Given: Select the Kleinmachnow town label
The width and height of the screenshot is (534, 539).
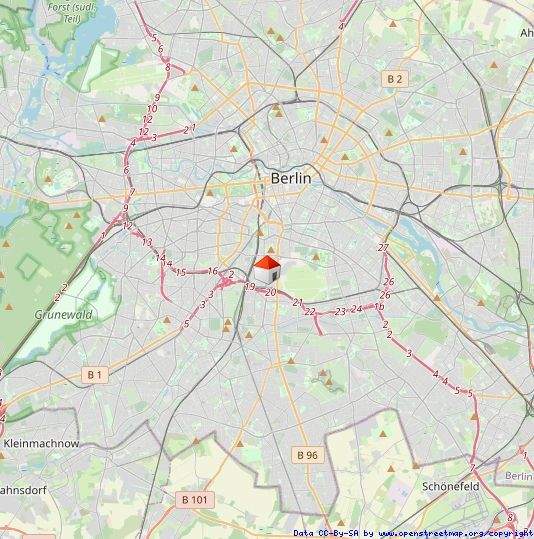Looking at the screenshot, I should pyautogui.click(x=41, y=443).
